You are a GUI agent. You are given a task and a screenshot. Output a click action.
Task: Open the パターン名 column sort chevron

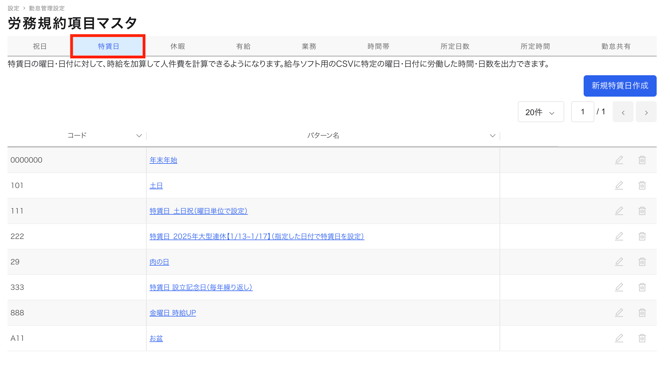[492, 135]
